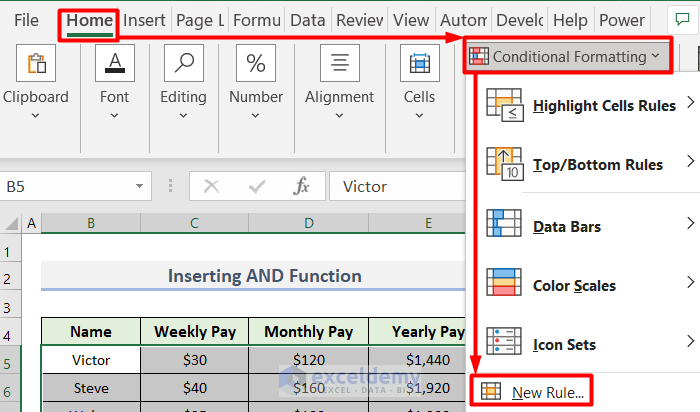Image resolution: width=700 pixels, height=412 pixels.
Task: Click the New Rule table icon
Action: (x=491, y=391)
